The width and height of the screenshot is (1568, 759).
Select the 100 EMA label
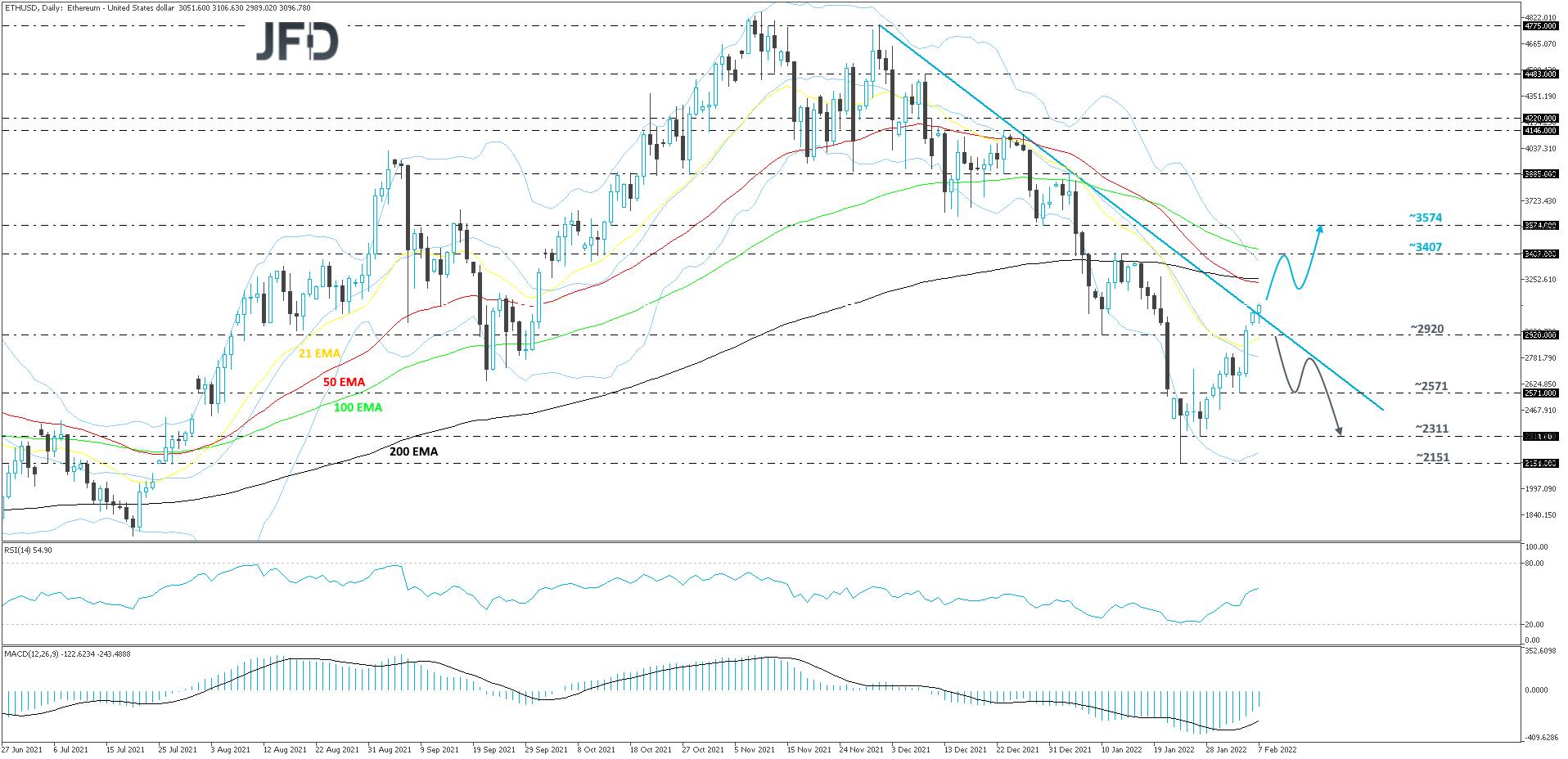click(x=358, y=407)
